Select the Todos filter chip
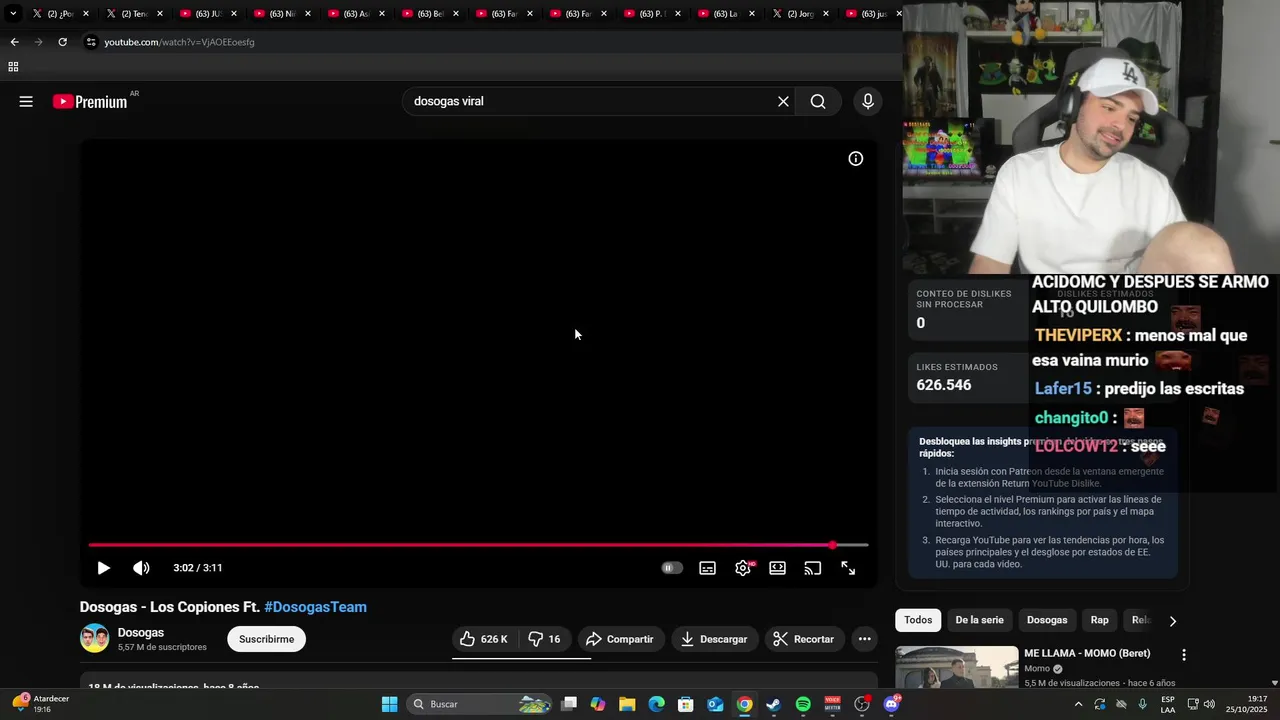Screen dimensions: 1280x720 (x=918, y=620)
